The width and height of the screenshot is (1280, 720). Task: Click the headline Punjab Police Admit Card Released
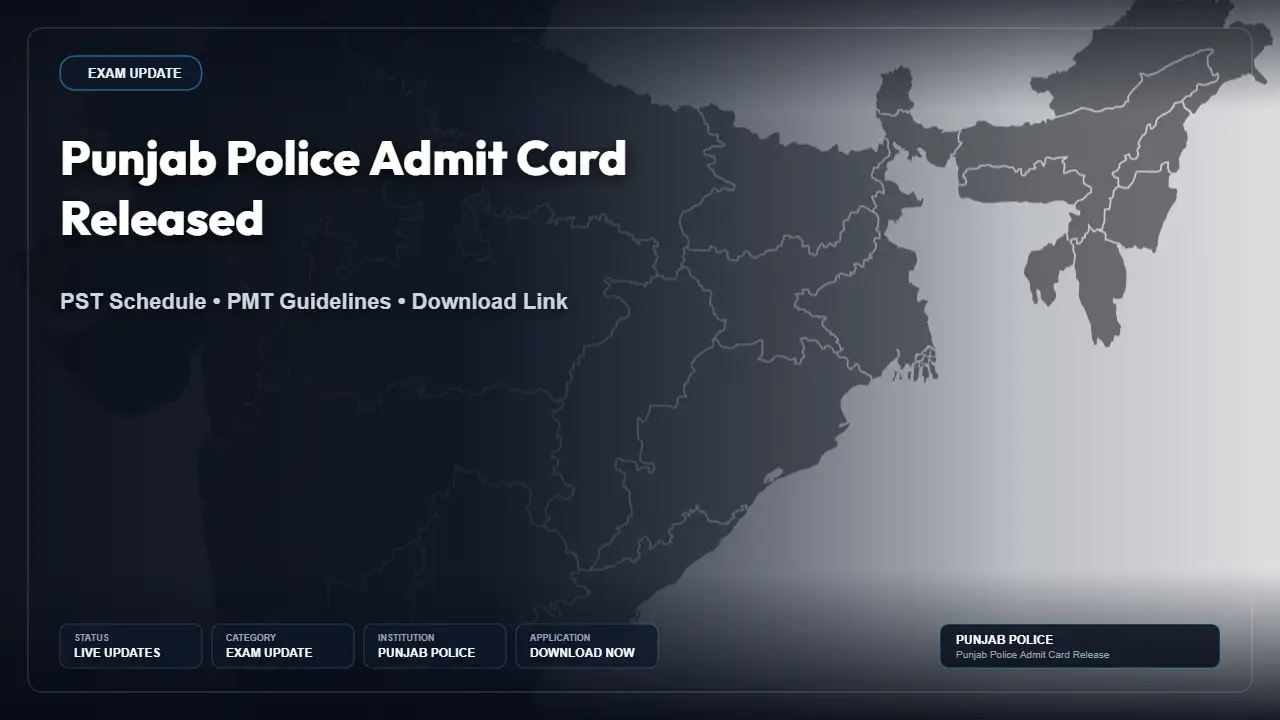click(x=343, y=188)
